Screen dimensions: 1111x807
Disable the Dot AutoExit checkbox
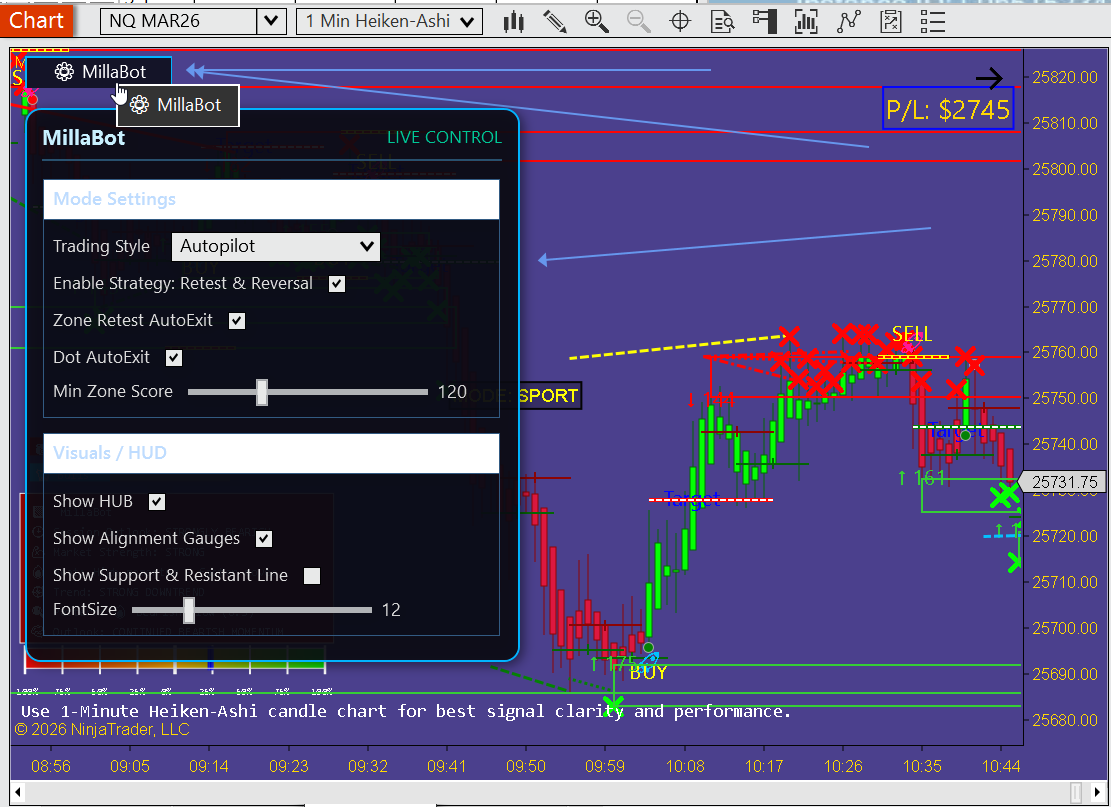click(x=174, y=357)
